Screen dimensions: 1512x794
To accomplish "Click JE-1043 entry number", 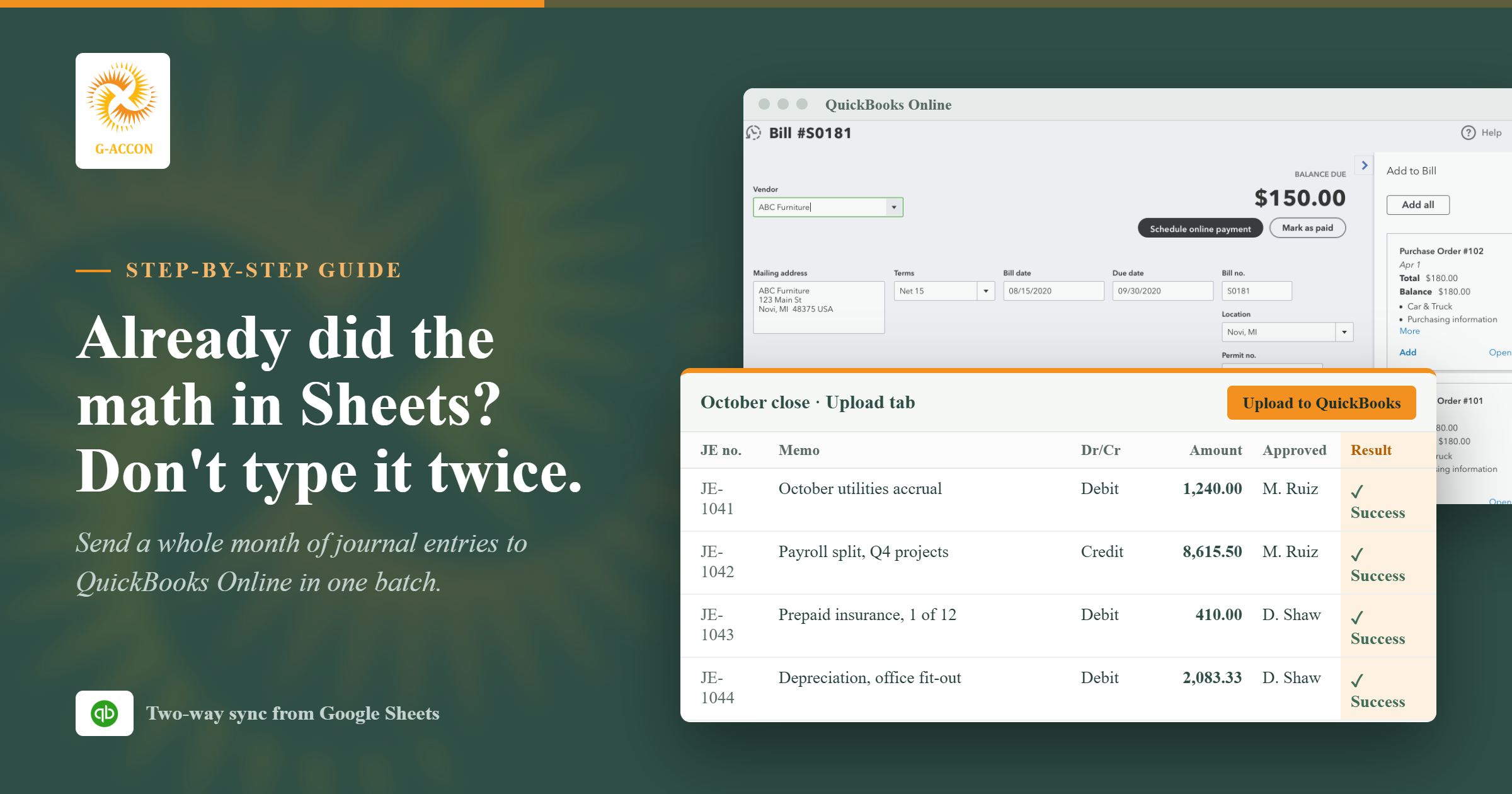I will click(718, 624).
